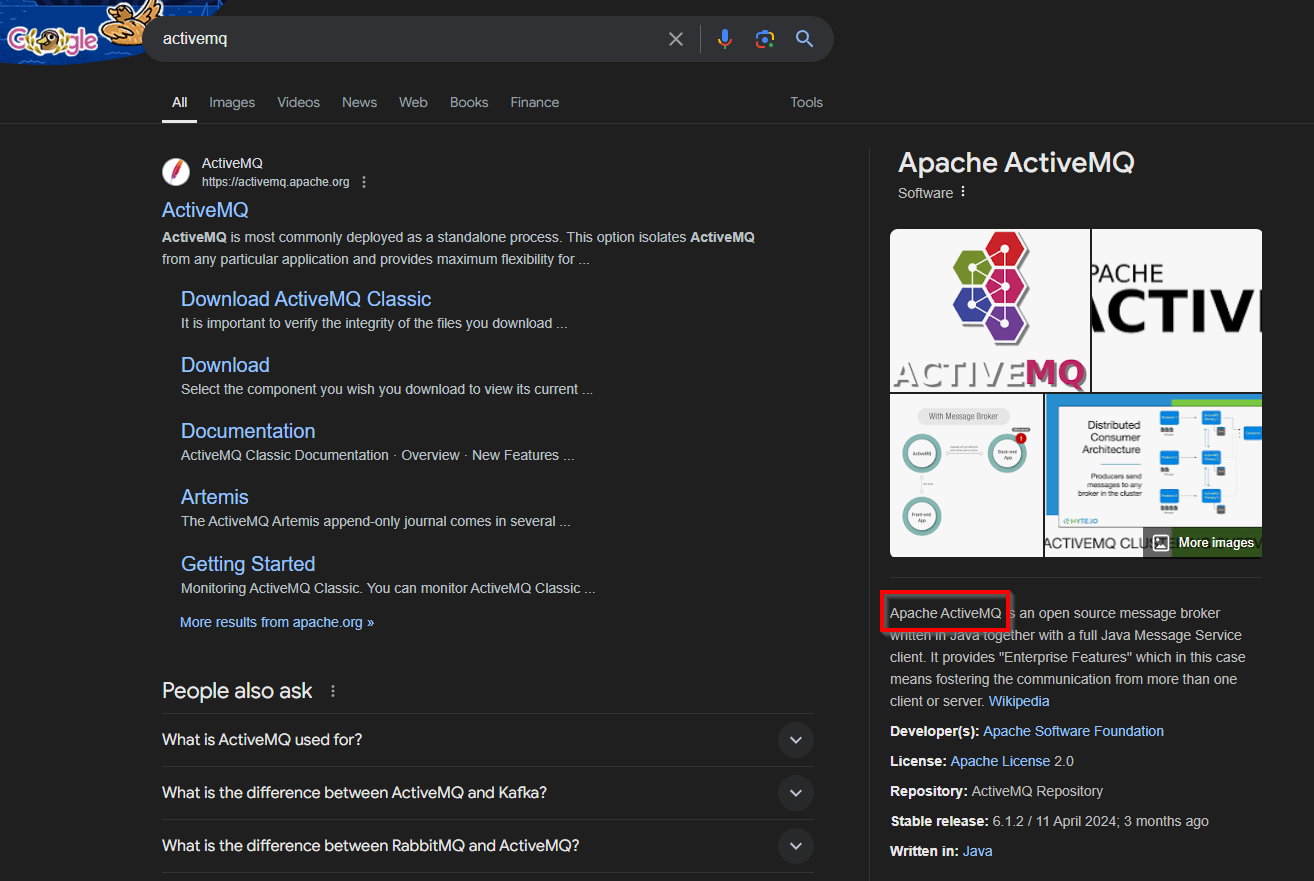Open the Tools filter options
This screenshot has width=1314, height=881.
coord(806,102)
